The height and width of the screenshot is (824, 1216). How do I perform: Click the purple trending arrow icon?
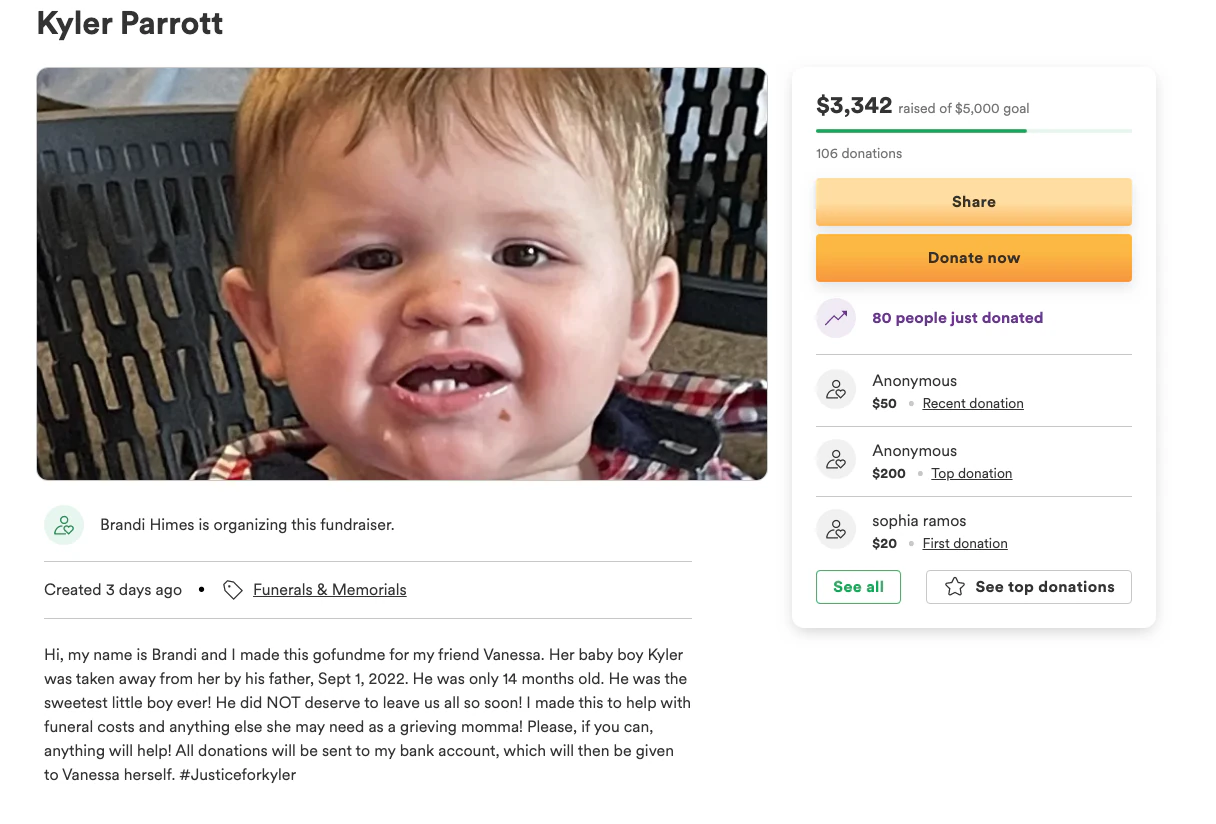(836, 318)
